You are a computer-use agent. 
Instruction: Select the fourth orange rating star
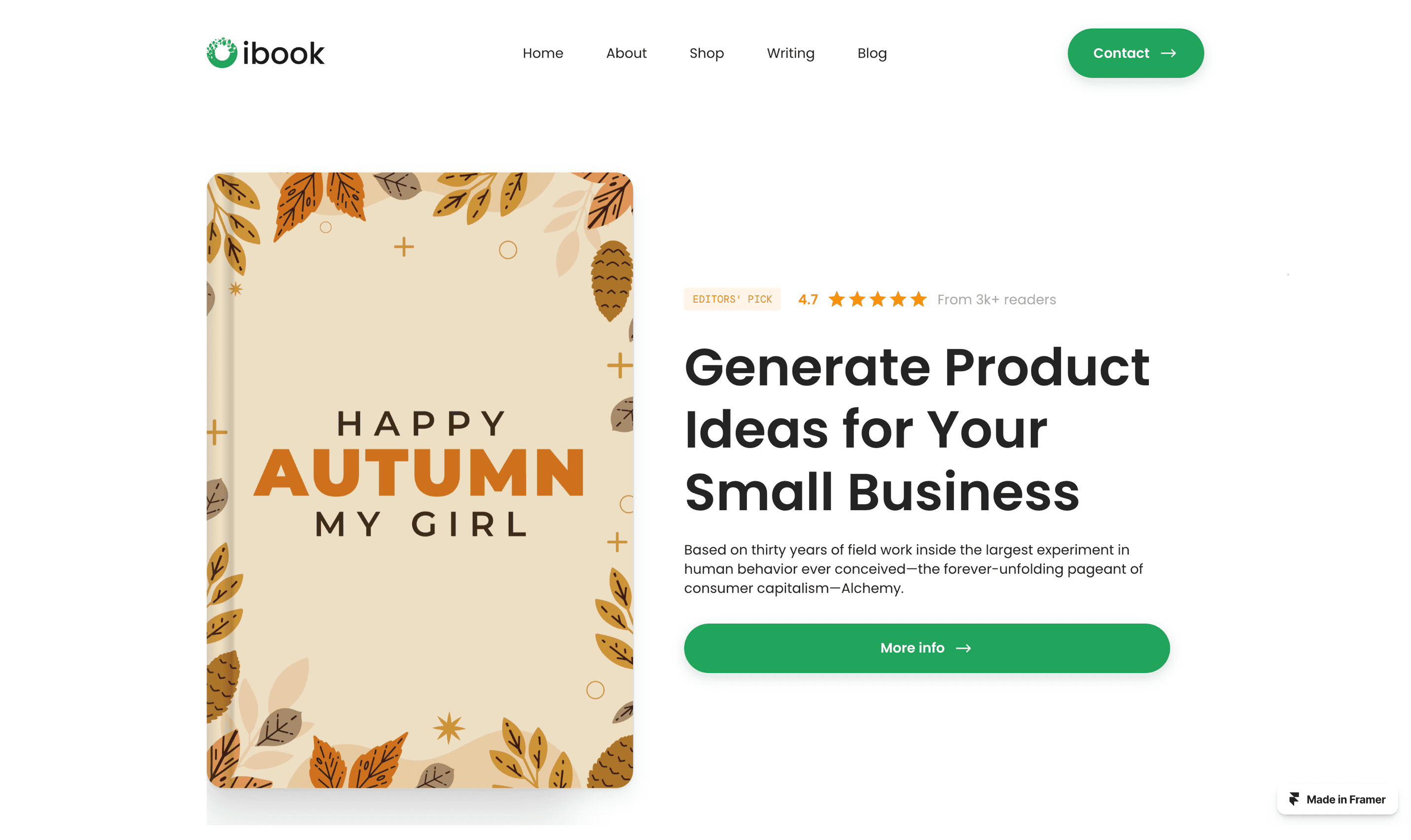coord(898,299)
